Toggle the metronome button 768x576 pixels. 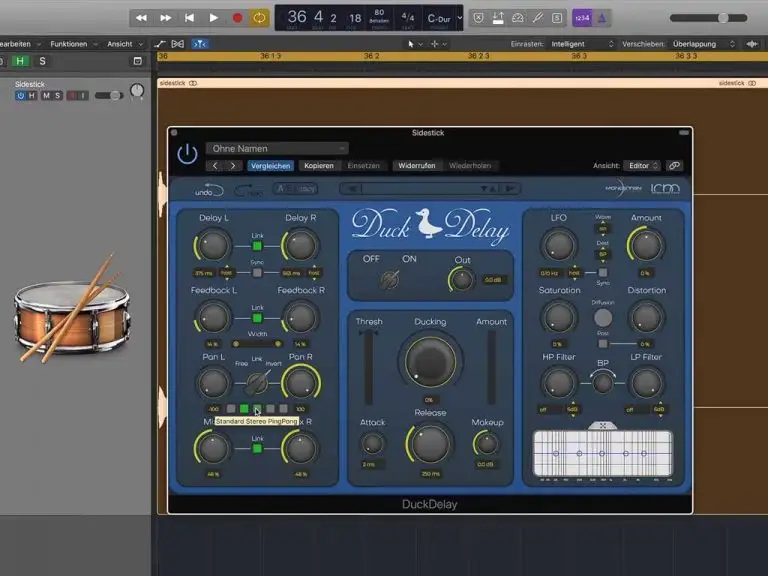click(x=602, y=18)
